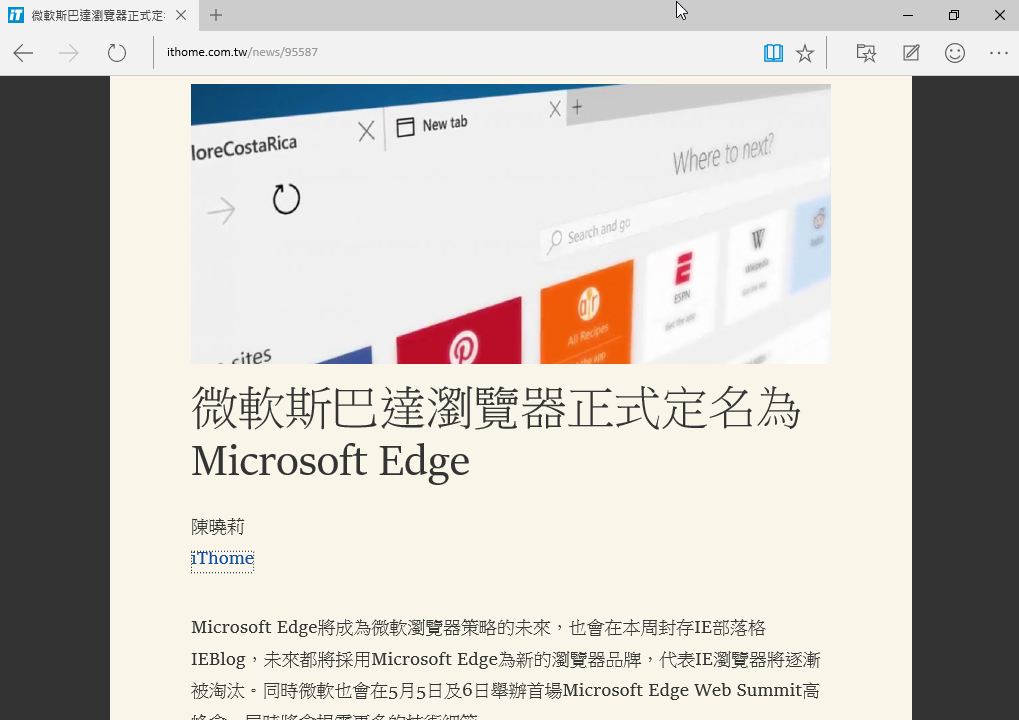Viewport: 1019px width, 720px height.
Task: Click the Edge browser hero image
Action: pos(510,223)
